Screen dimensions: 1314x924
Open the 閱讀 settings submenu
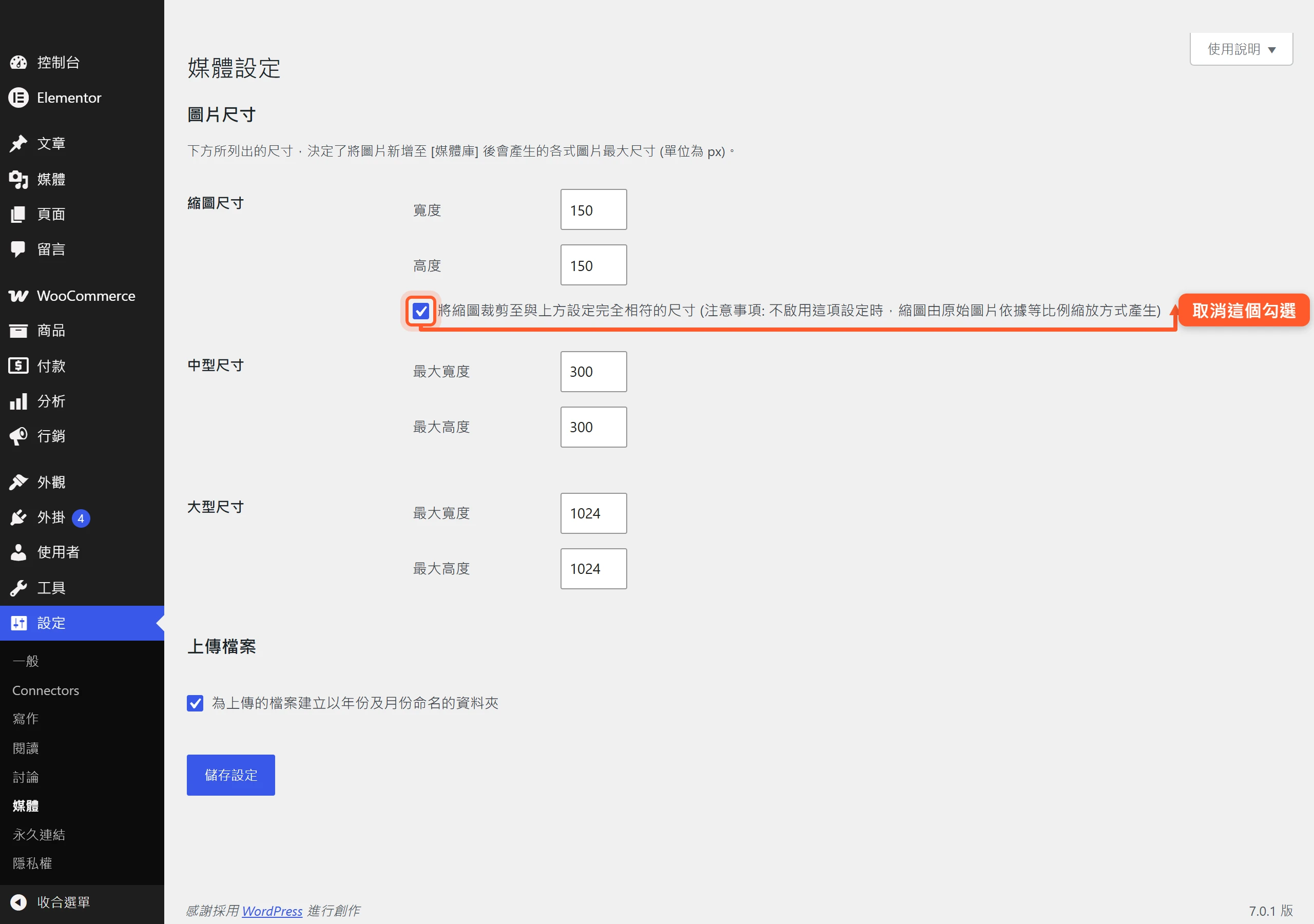pos(26,748)
